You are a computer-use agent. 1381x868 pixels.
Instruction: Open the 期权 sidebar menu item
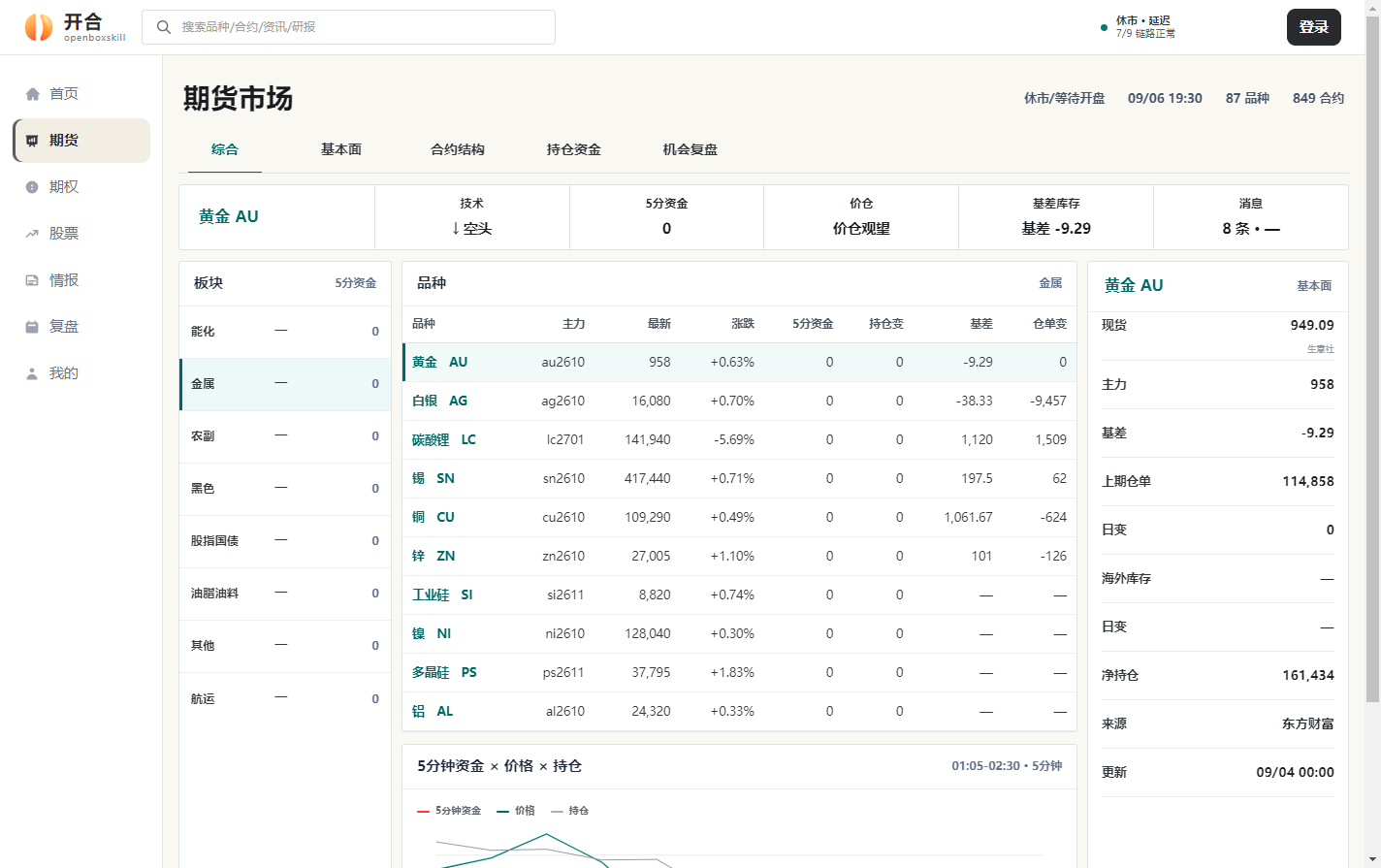[81, 187]
